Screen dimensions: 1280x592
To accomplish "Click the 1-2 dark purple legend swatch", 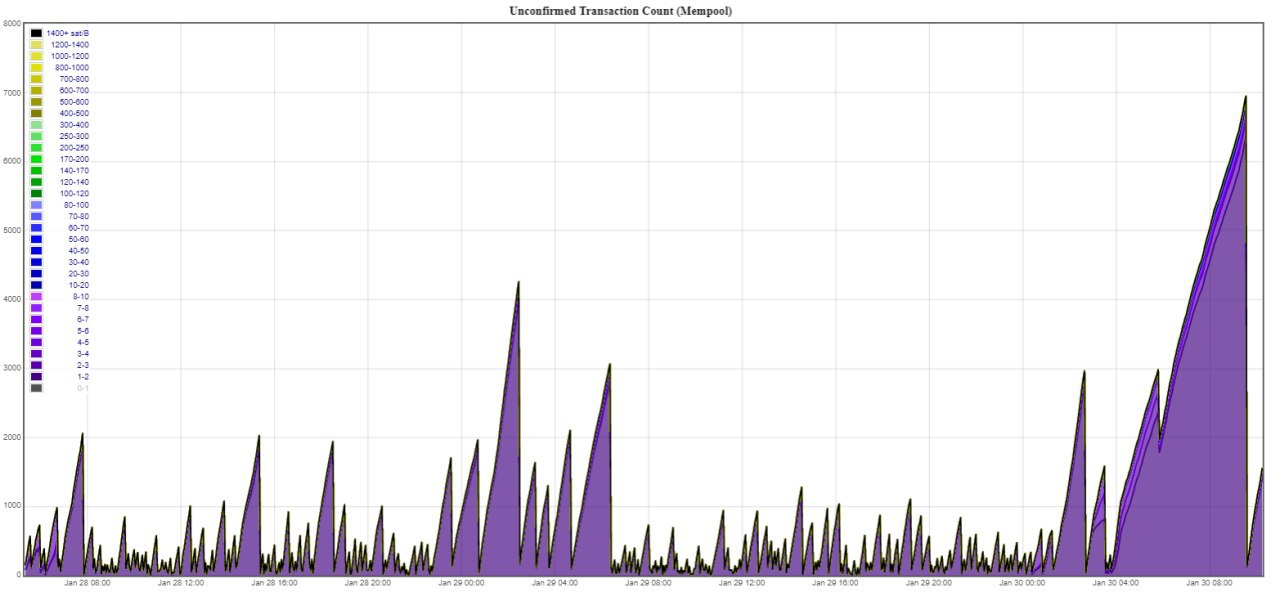I will click(x=36, y=377).
